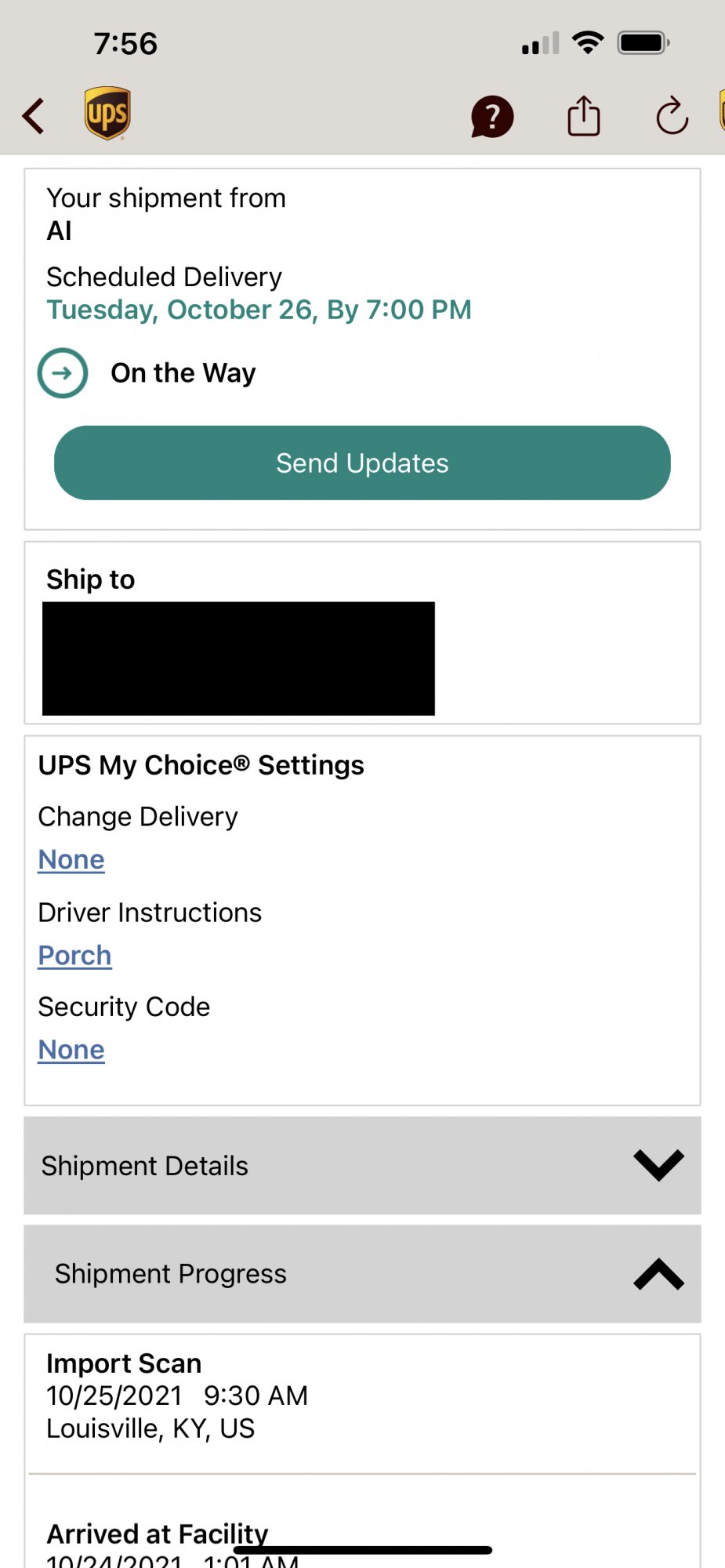
Task: Tap the Import Scan progress entry
Action: coord(177,1396)
